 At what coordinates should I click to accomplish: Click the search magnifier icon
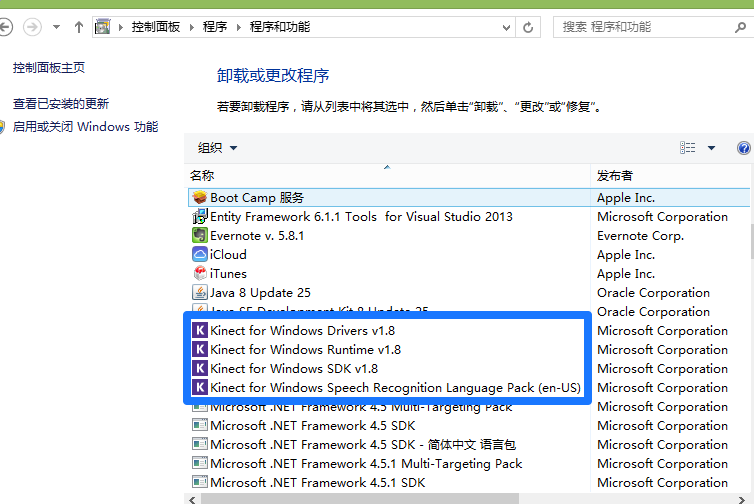[x=741, y=27]
